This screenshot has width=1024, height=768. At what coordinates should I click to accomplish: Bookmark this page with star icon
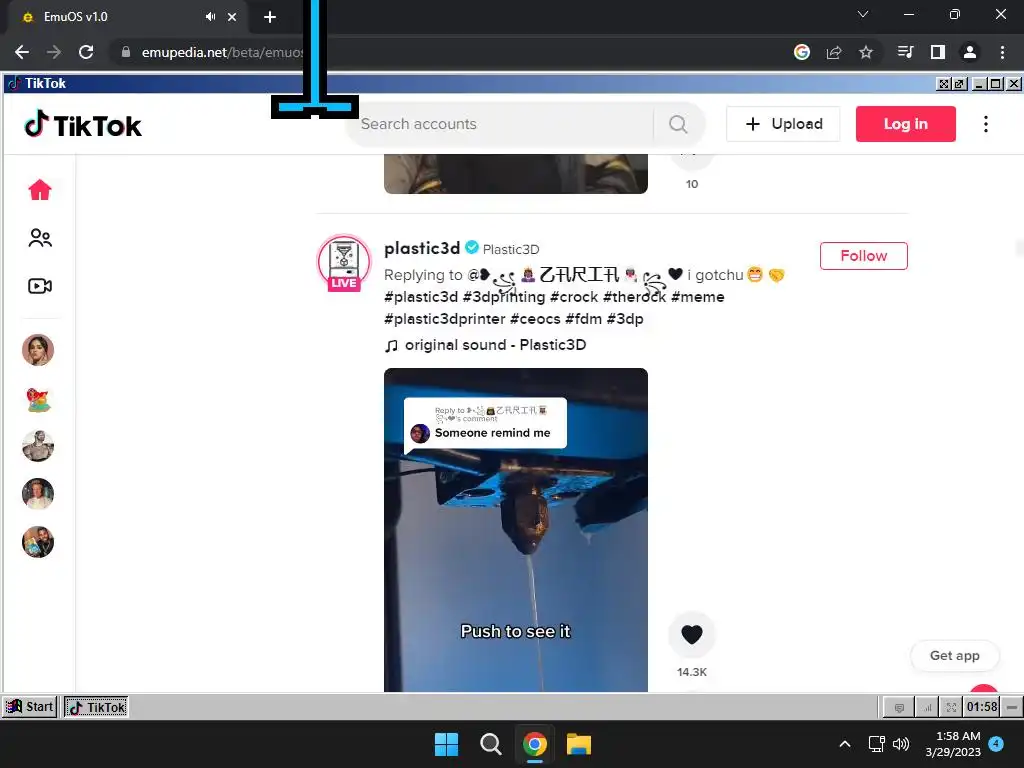point(866,52)
